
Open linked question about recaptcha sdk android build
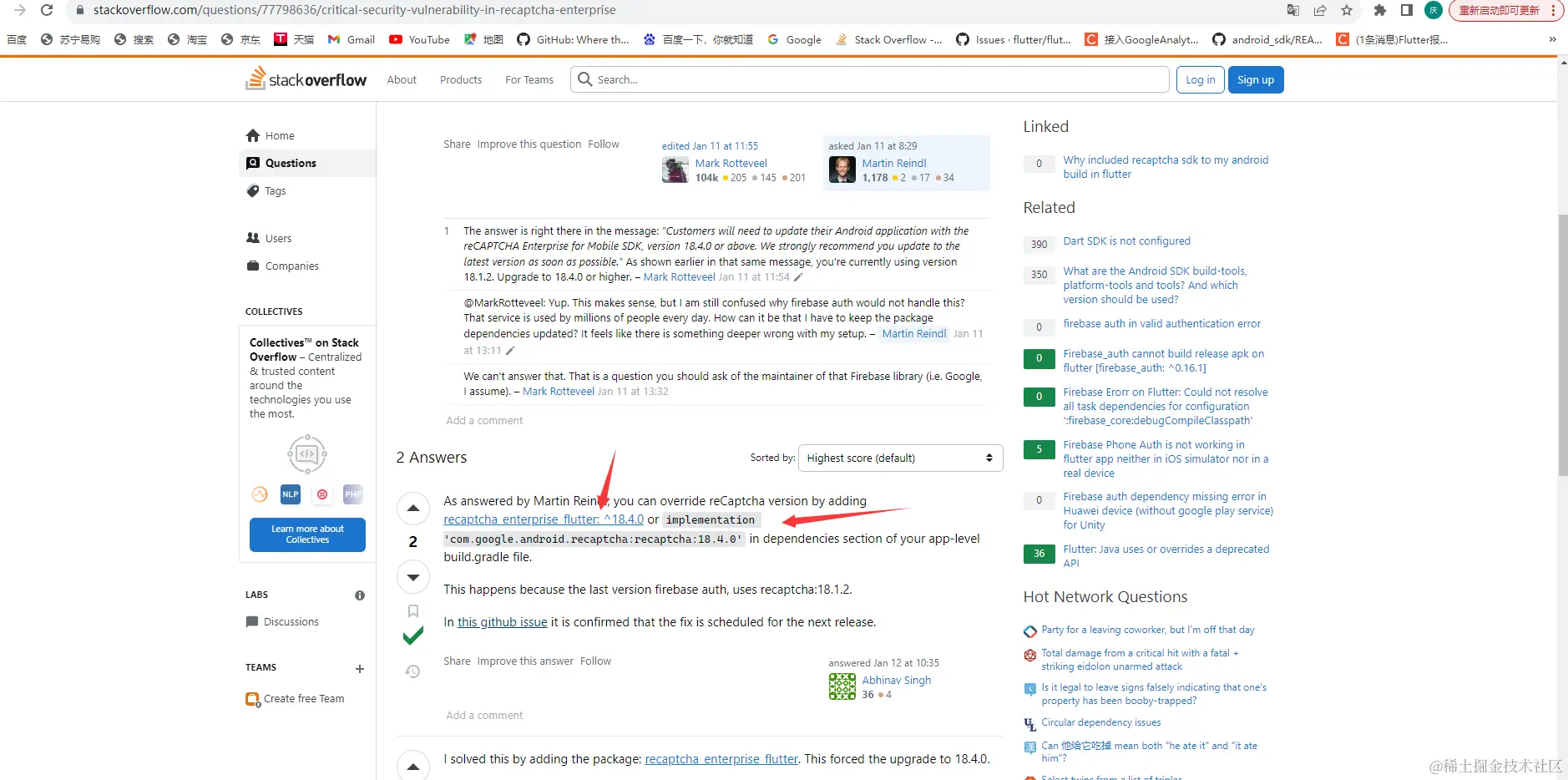tap(1166, 167)
